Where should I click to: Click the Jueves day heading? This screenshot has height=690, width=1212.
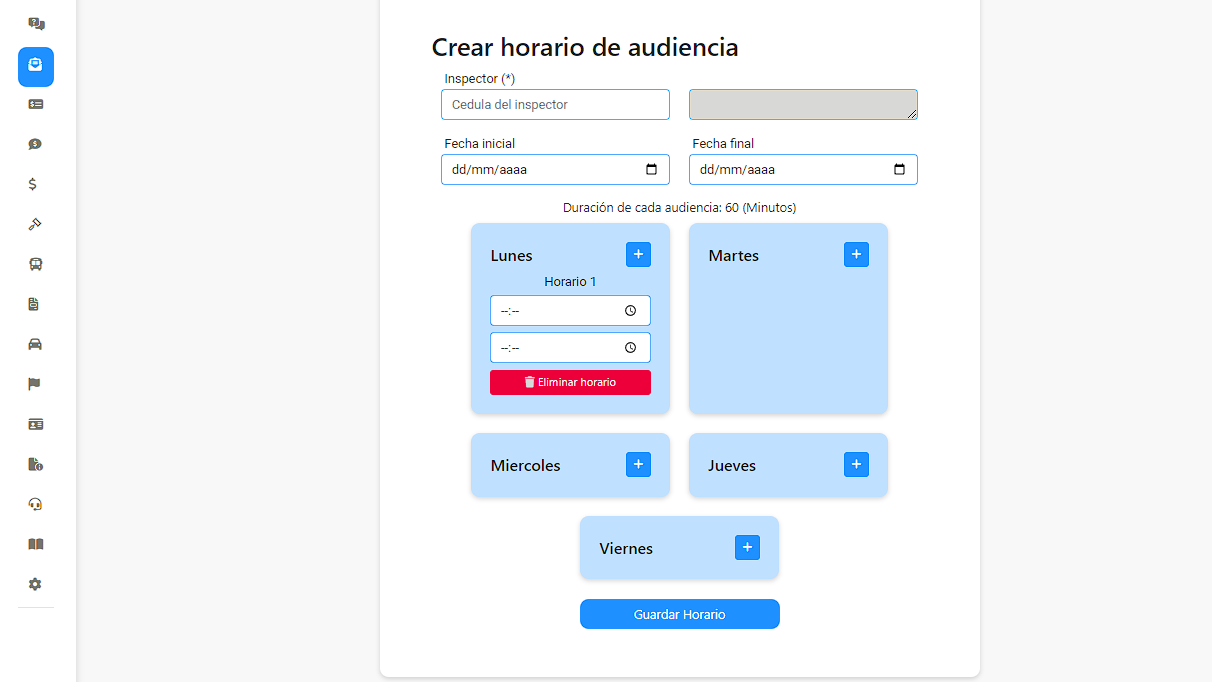coord(732,466)
